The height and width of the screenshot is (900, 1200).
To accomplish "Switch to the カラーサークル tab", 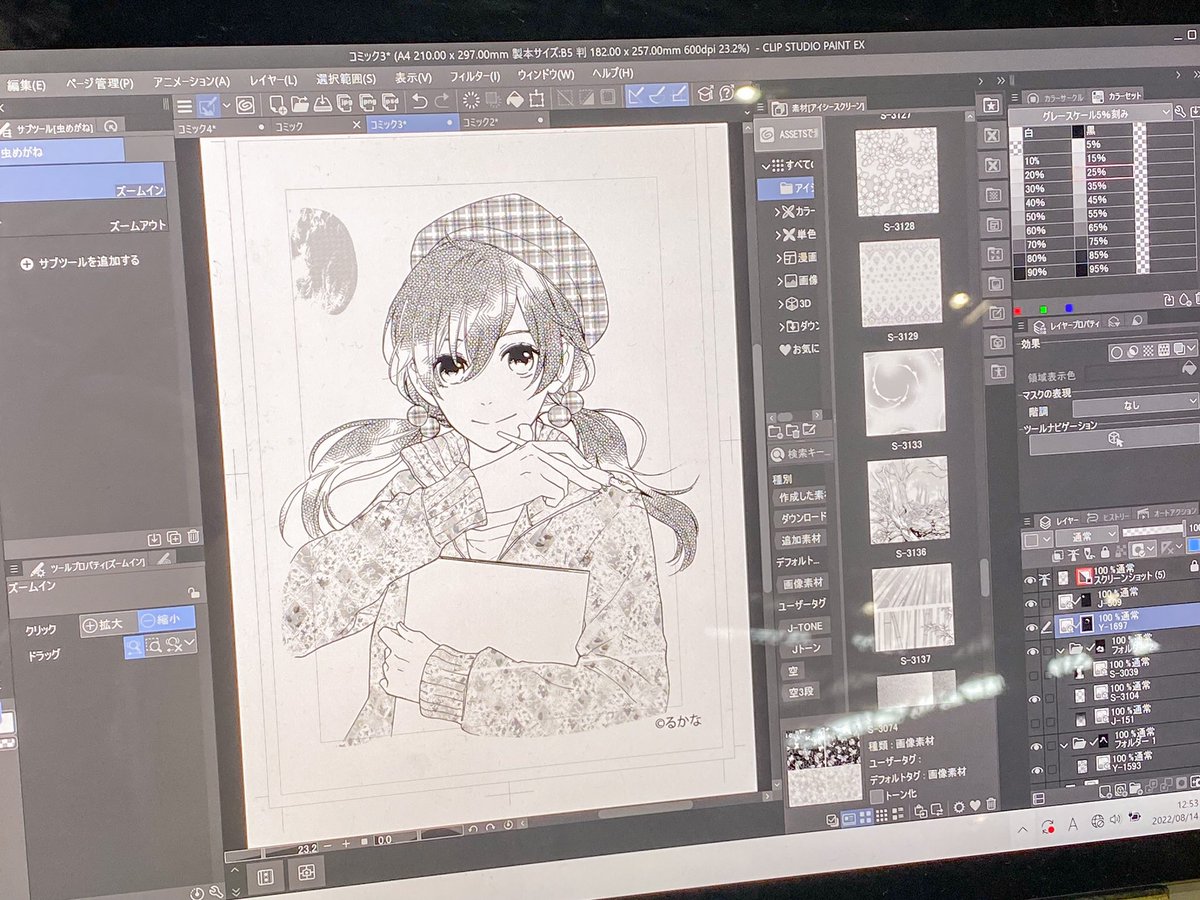I will point(1056,98).
